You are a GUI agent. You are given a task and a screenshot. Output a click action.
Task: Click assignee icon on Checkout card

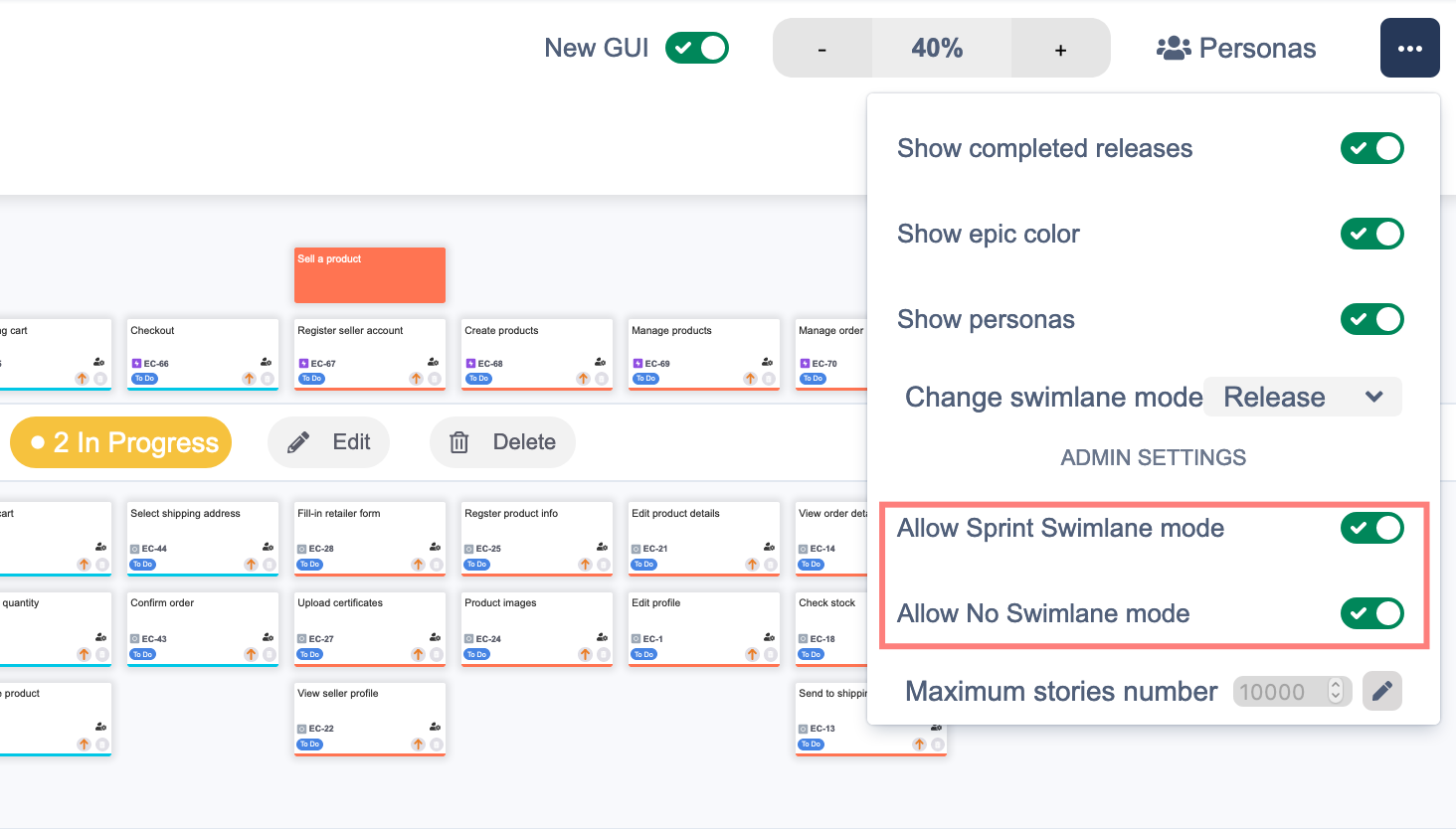[266, 362]
